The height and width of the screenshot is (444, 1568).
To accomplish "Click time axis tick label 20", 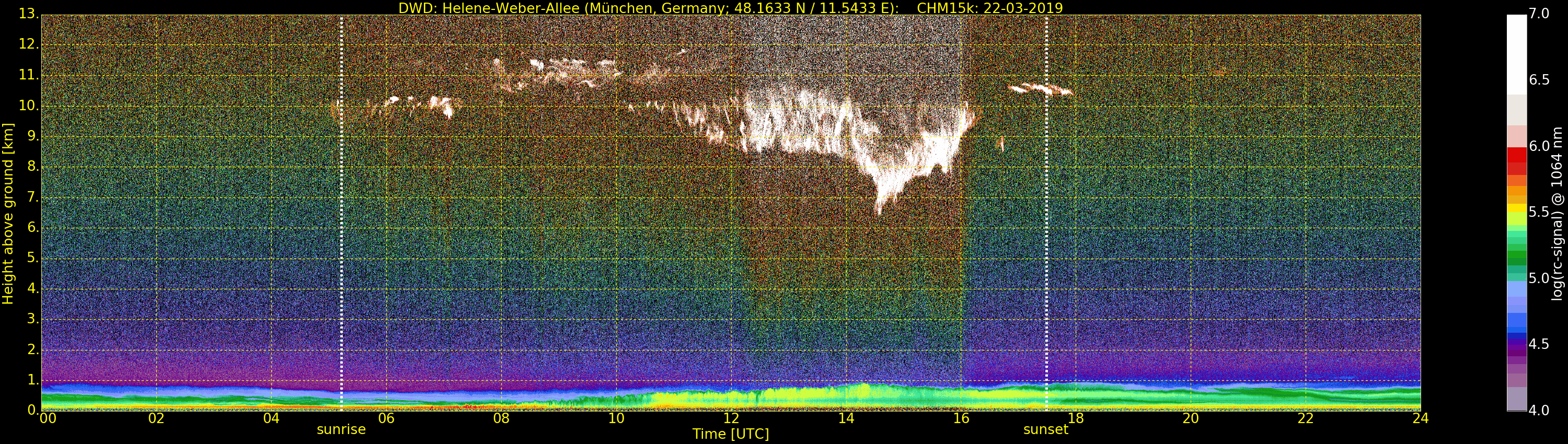I will point(1191,418).
